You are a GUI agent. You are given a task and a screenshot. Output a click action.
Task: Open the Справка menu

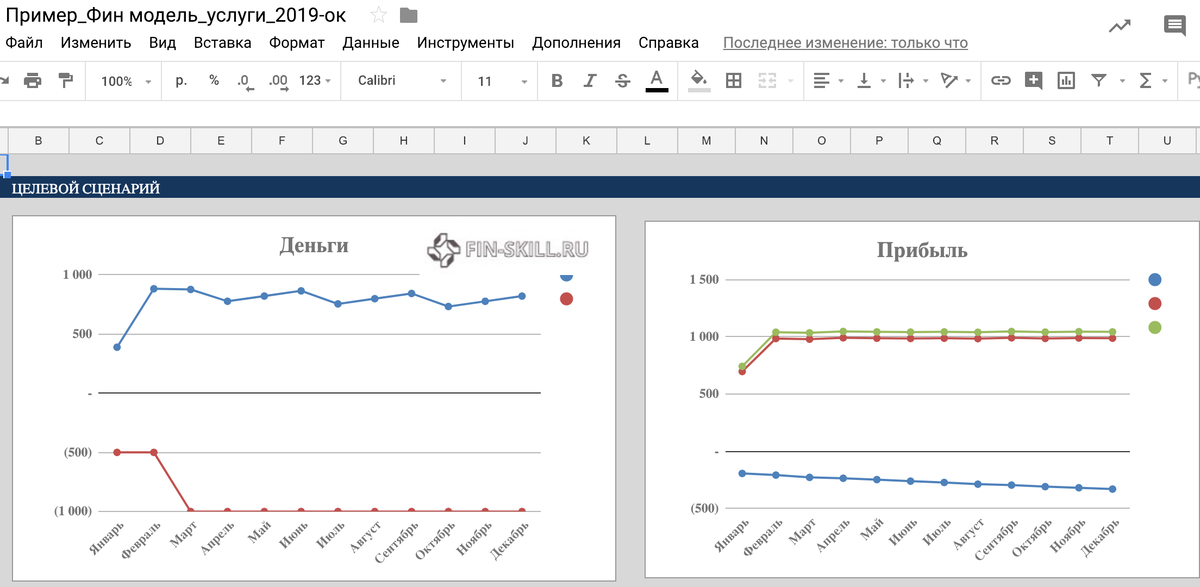click(668, 43)
